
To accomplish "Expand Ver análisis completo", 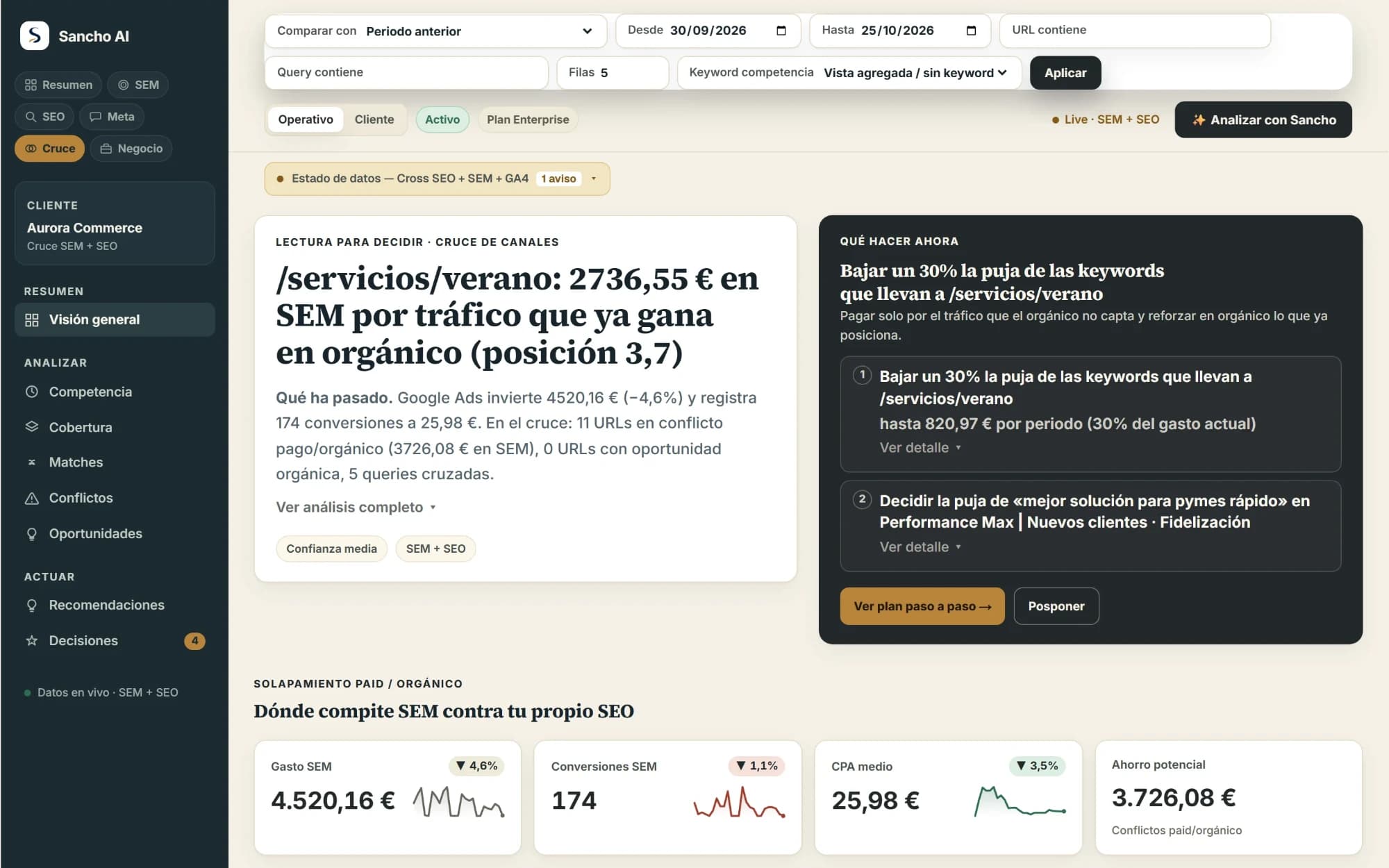I will [x=356, y=507].
